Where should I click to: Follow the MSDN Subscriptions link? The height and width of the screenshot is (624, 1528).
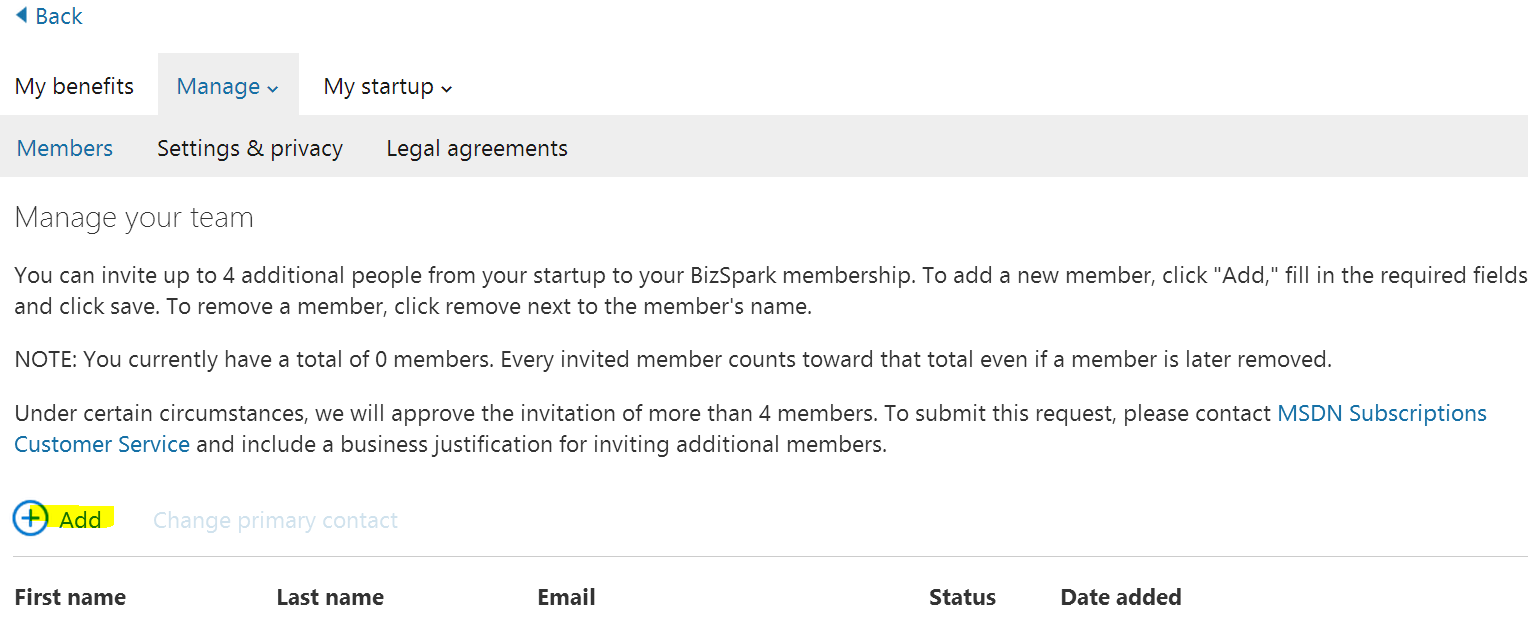(x=1382, y=414)
